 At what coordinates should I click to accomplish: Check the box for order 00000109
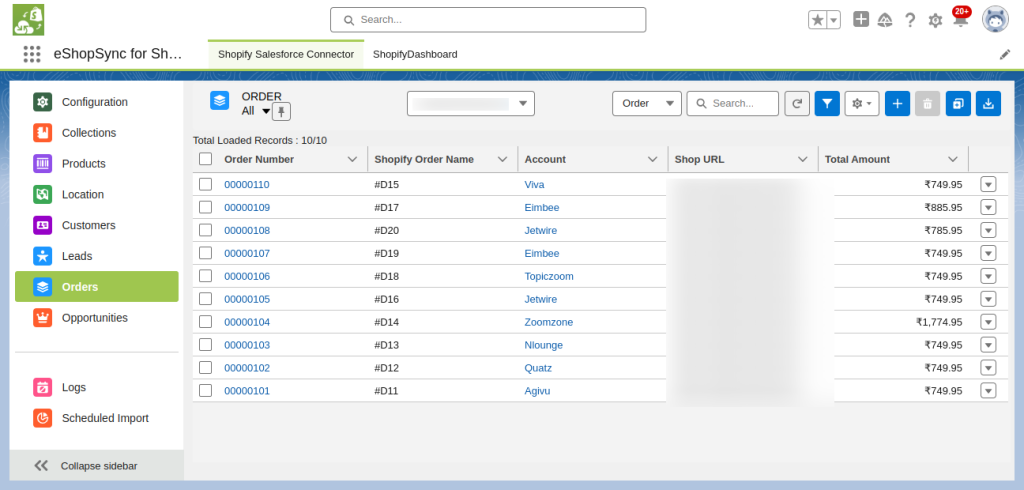click(x=206, y=207)
